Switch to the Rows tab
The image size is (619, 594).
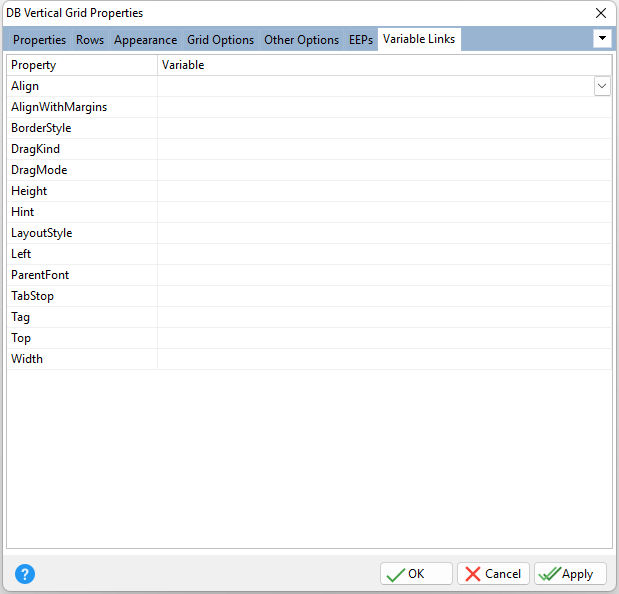click(x=90, y=40)
